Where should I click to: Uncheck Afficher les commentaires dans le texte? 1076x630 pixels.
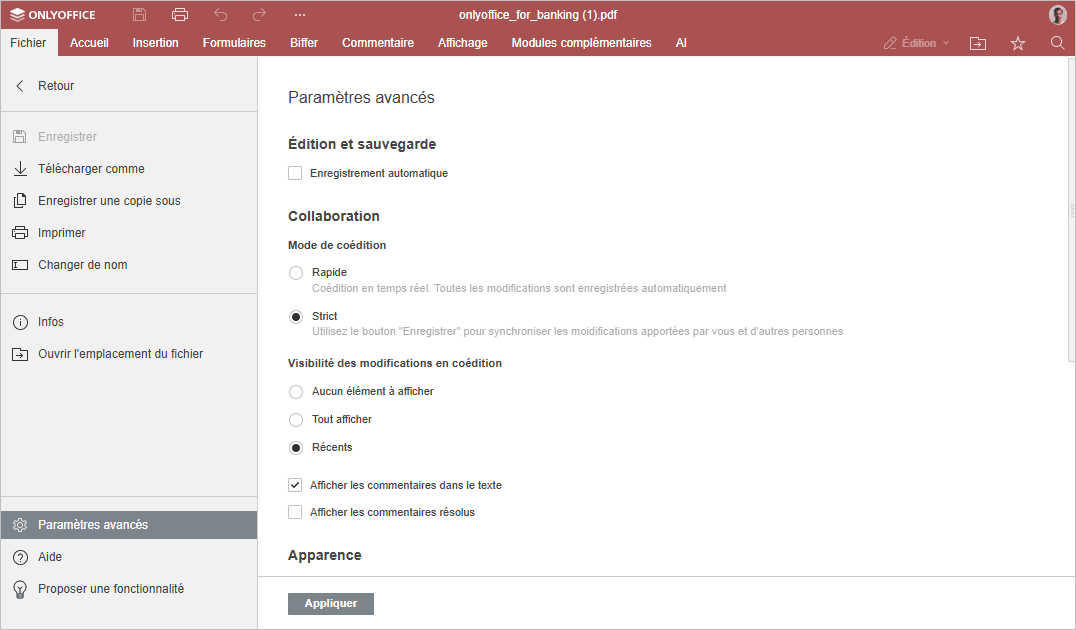coord(295,485)
